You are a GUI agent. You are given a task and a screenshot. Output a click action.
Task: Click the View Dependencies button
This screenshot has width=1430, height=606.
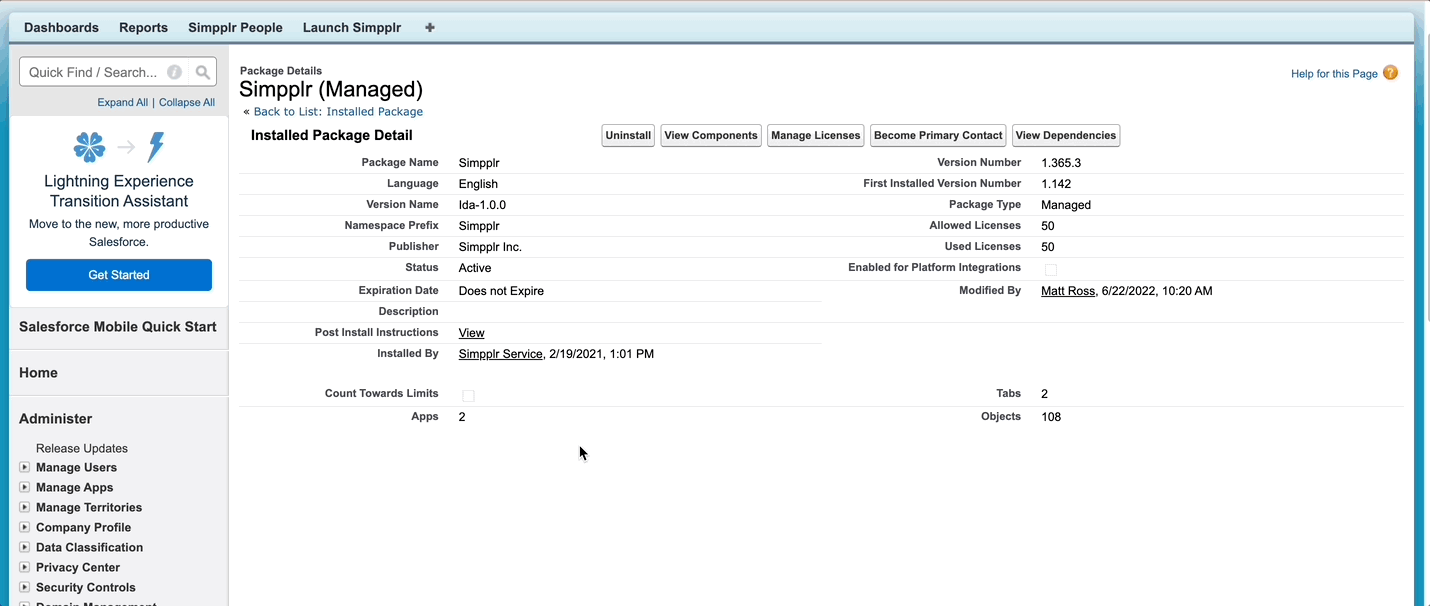pos(1066,136)
